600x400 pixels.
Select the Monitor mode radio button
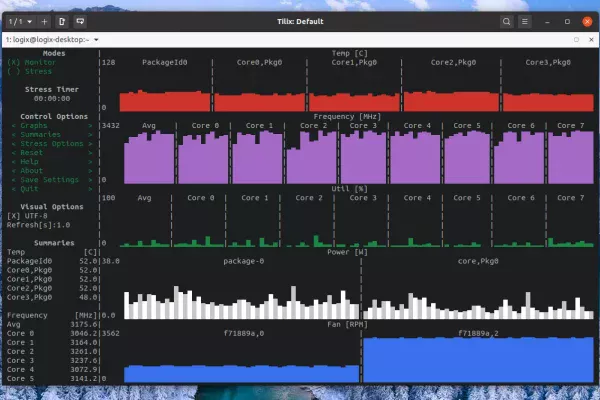[x=32, y=62]
